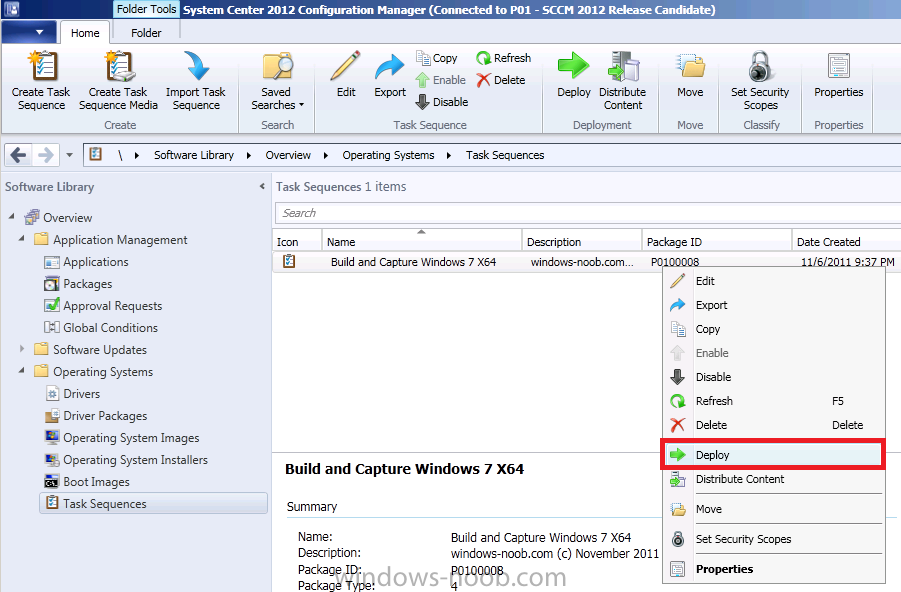The width and height of the screenshot is (901, 592).
Task: Select Operating System Installers tree item
Action: click(x=126, y=460)
